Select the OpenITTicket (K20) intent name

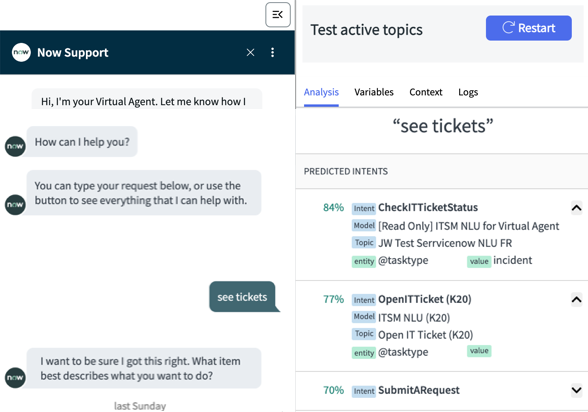tap(424, 299)
